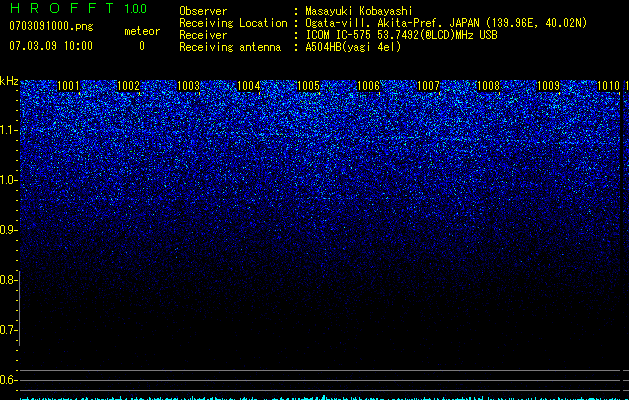
Task: Click the 1004 time marker
Action: click(x=248, y=86)
